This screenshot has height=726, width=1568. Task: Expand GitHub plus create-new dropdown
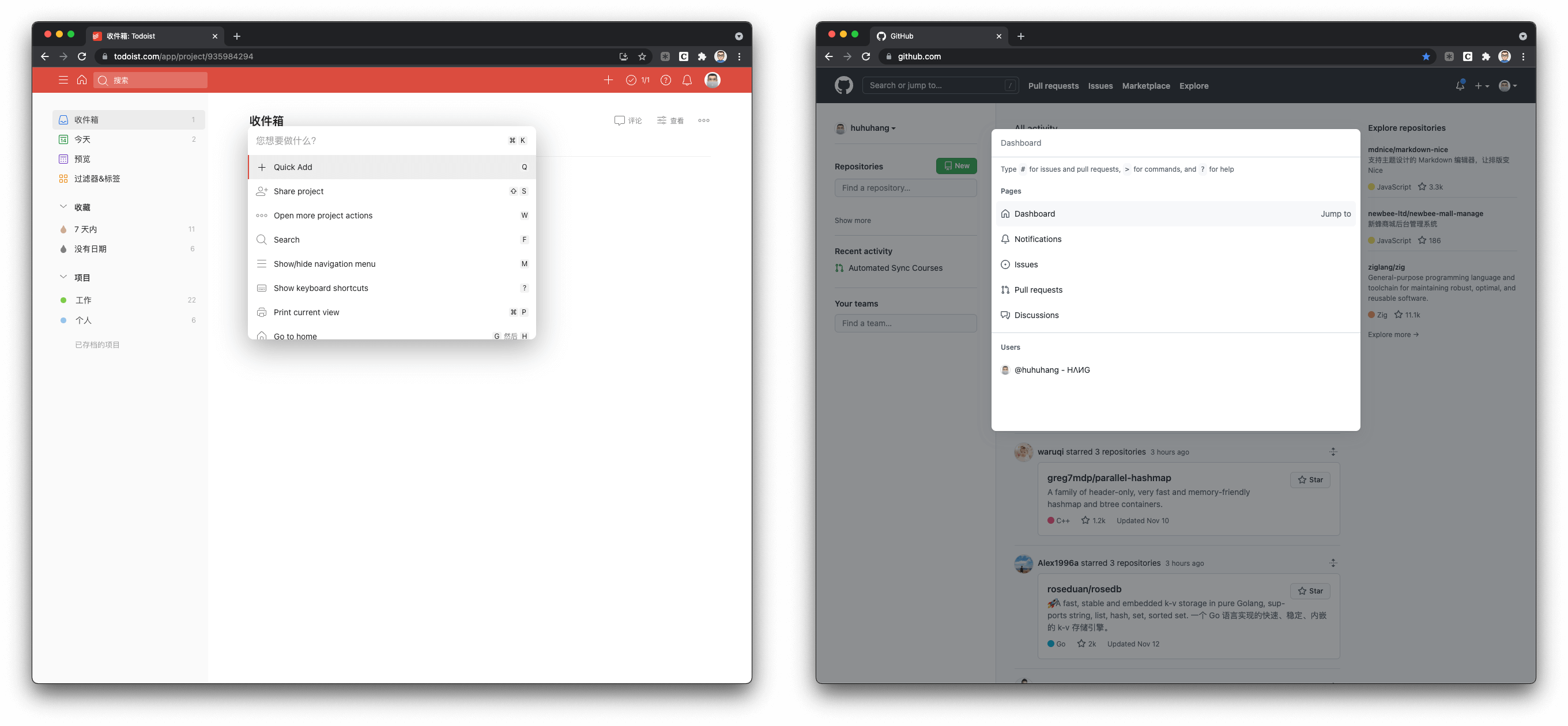1482,86
